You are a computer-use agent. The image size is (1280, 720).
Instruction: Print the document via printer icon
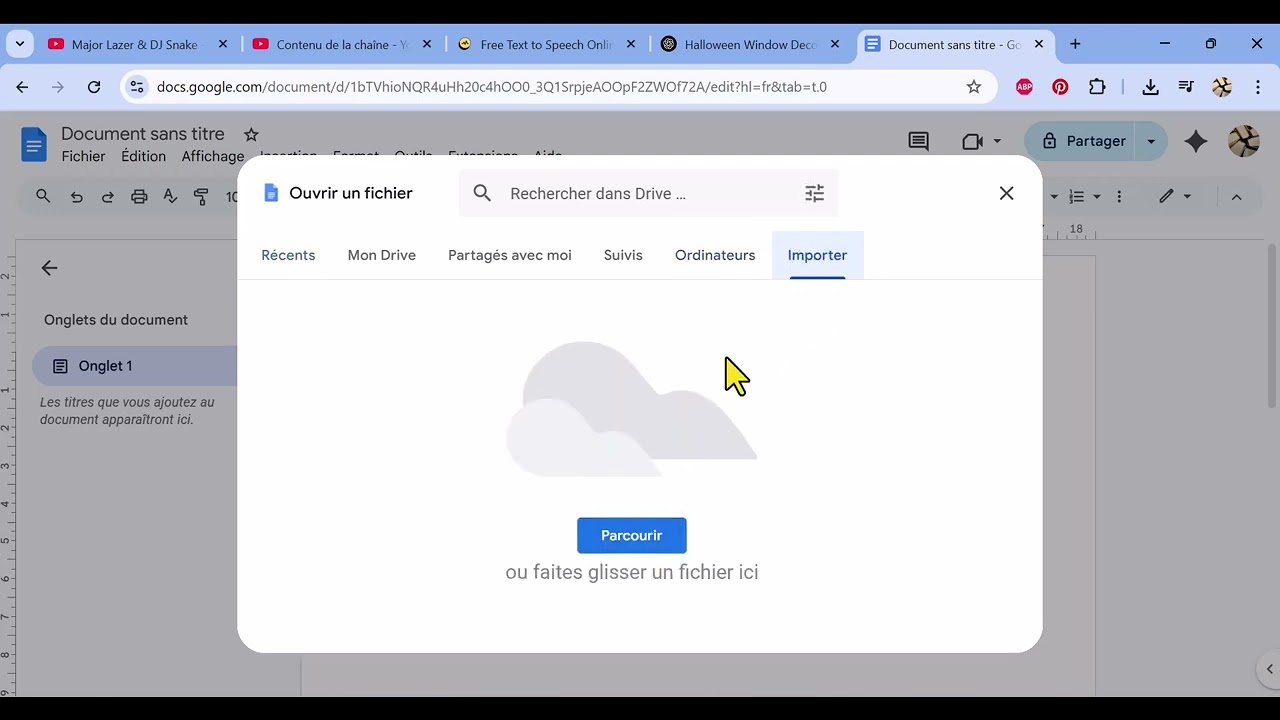(x=139, y=197)
